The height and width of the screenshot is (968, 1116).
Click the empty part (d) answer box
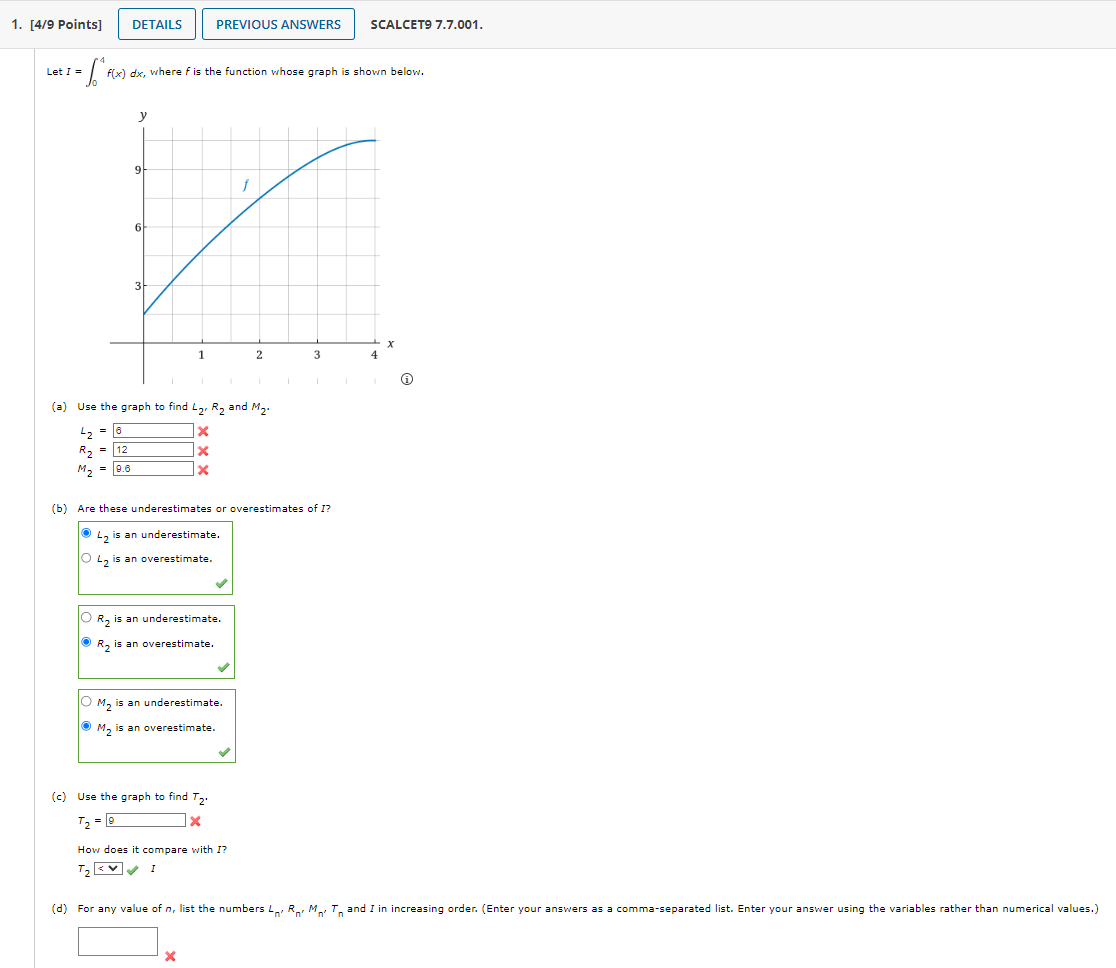pyautogui.click(x=118, y=940)
